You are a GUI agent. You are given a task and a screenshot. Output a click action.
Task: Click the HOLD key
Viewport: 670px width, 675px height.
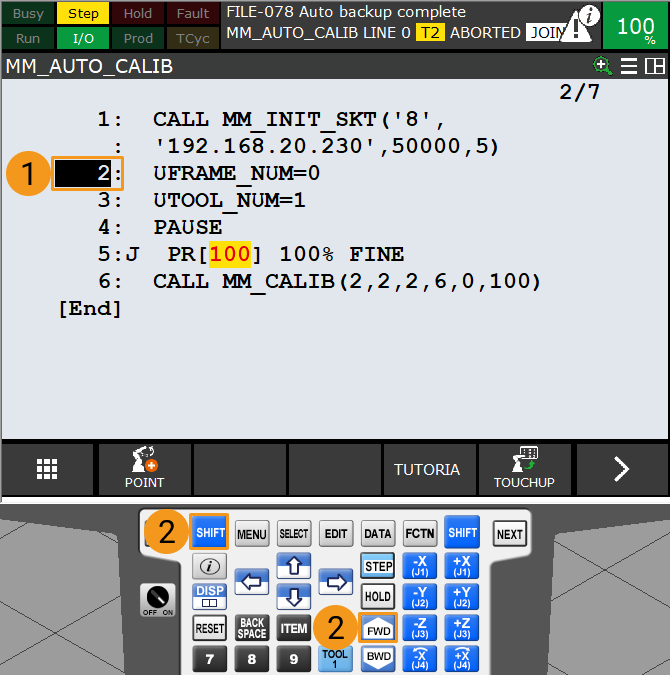point(378,597)
